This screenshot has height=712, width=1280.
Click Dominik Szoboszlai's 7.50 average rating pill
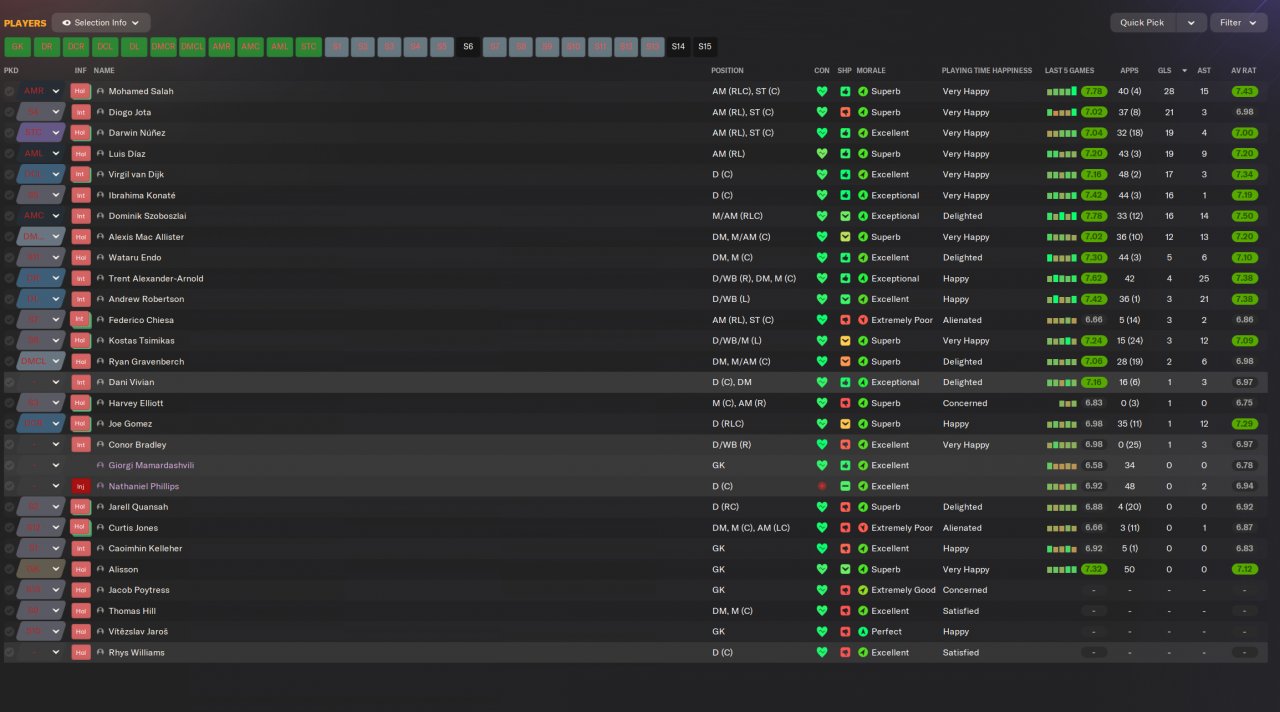[1244, 216]
